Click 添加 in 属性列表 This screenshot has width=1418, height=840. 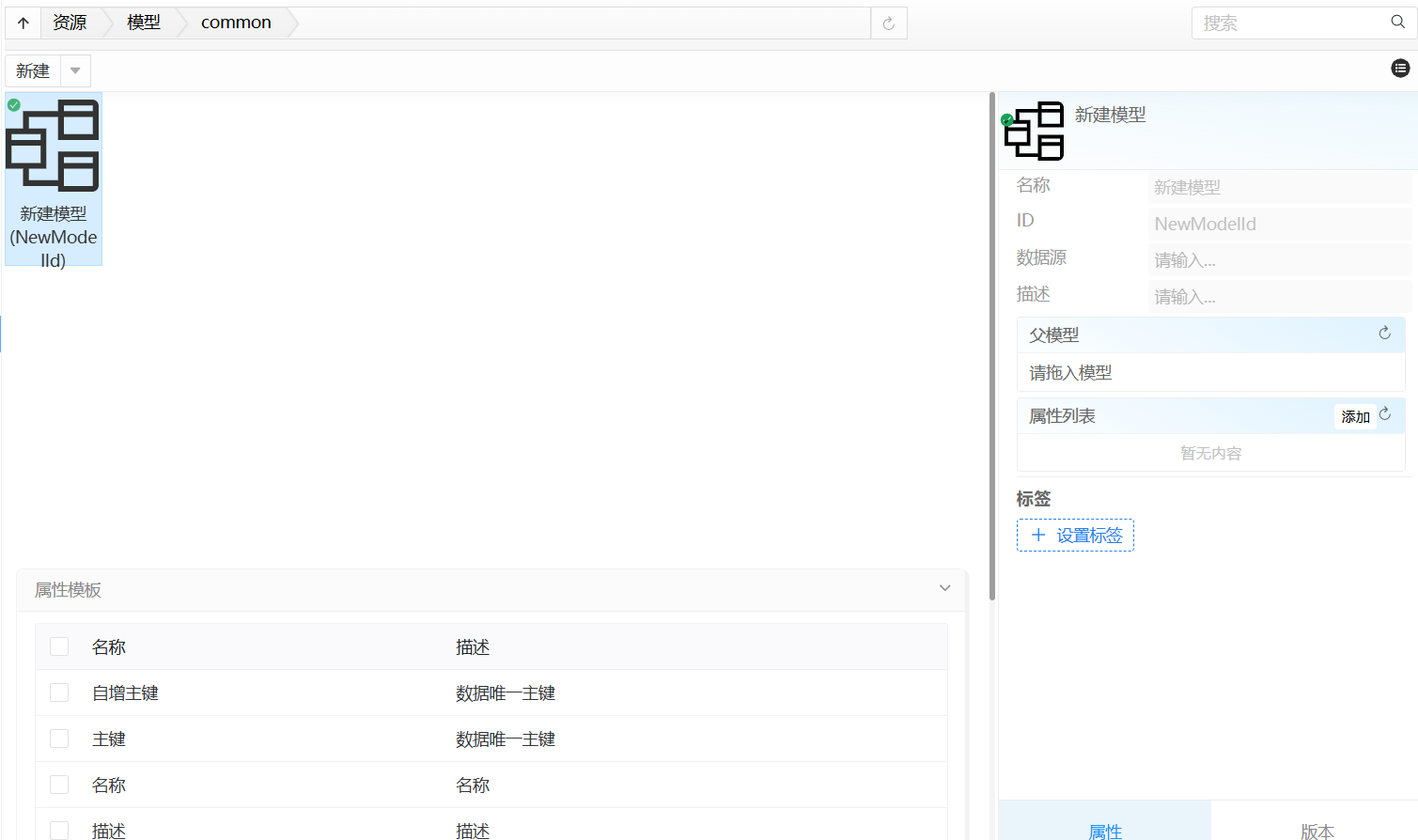pyautogui.click(x=1355, y=416)
